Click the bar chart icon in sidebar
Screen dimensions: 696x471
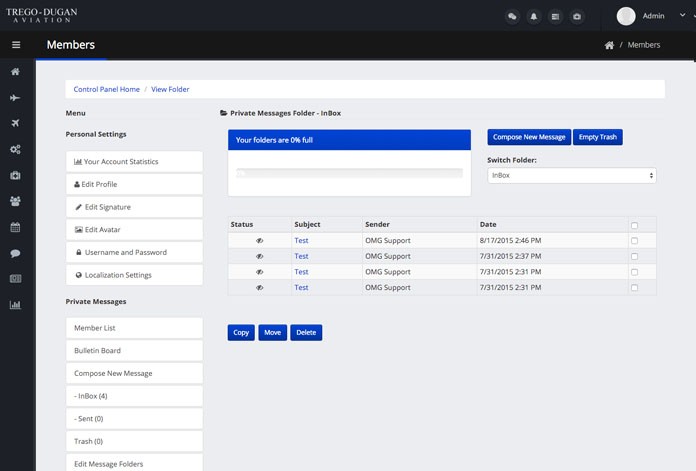point(15,305)
